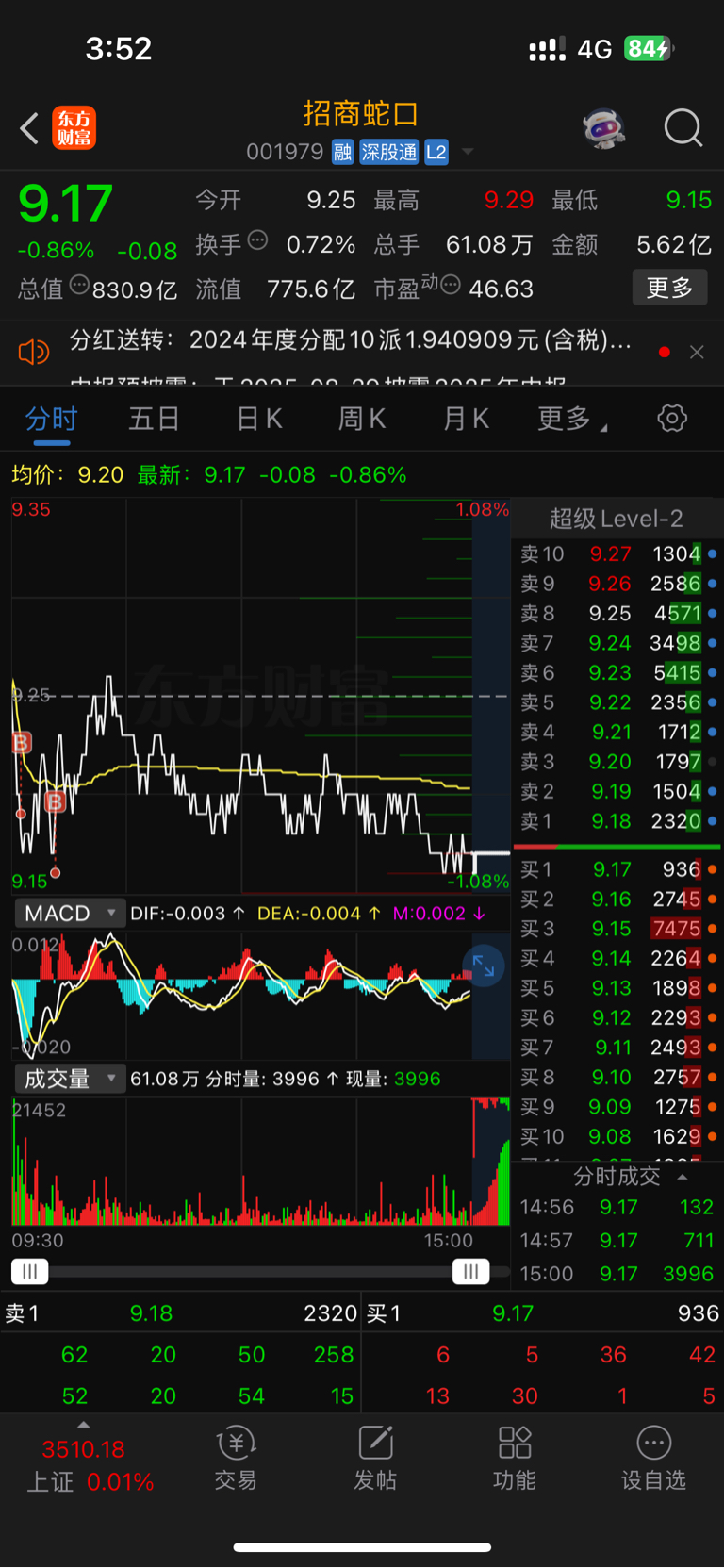The width and height of the screenshot is (724, 1568).
Task: Click the right time range slider handle
Action: (x=470, y=1272)
